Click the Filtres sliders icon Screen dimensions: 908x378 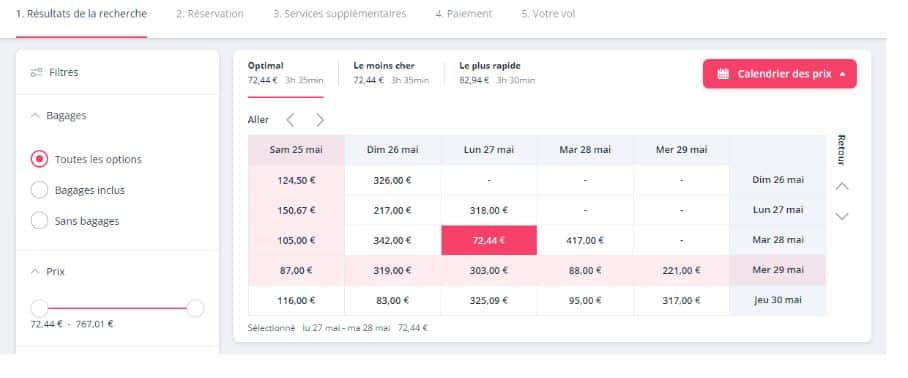coord(36,72)
